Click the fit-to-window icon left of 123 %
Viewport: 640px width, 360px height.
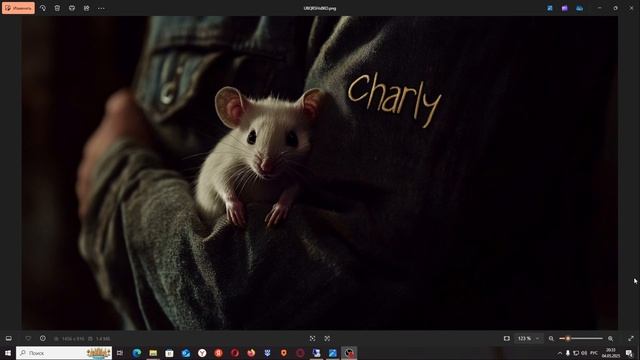pyautogui.click(x=507, y=338)
